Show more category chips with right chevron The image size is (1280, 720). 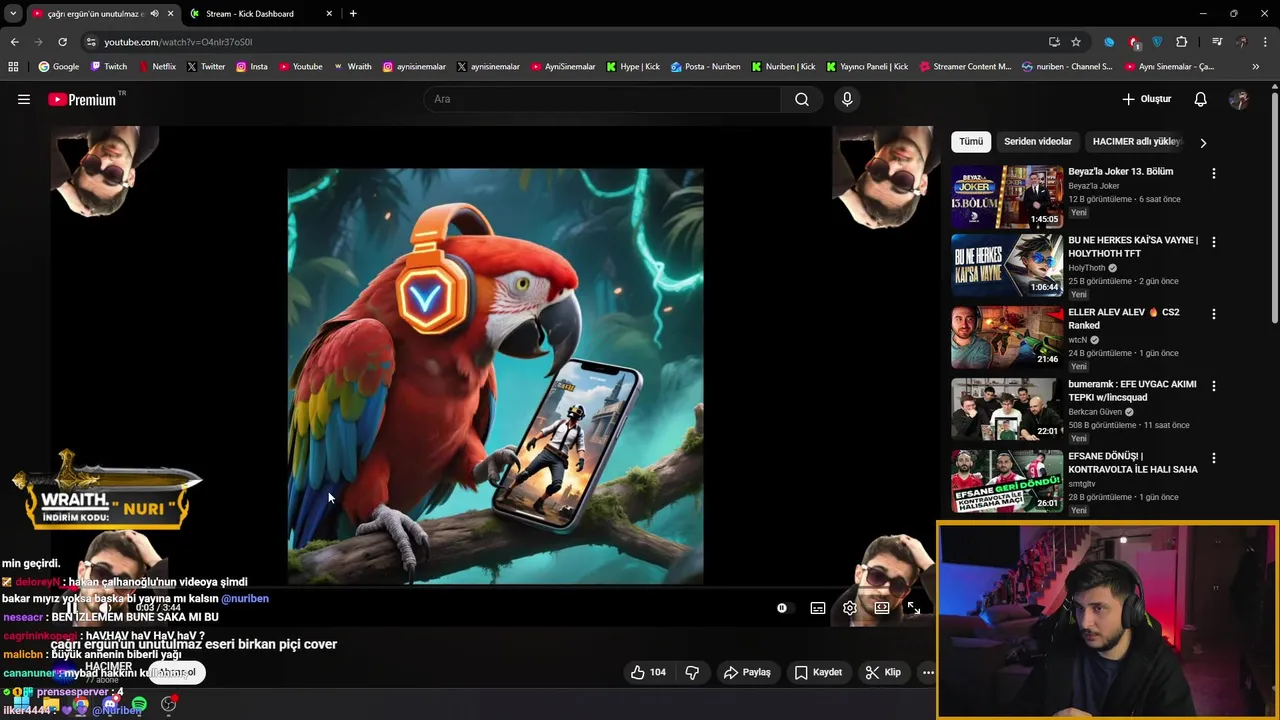(x=1203, y=142)
